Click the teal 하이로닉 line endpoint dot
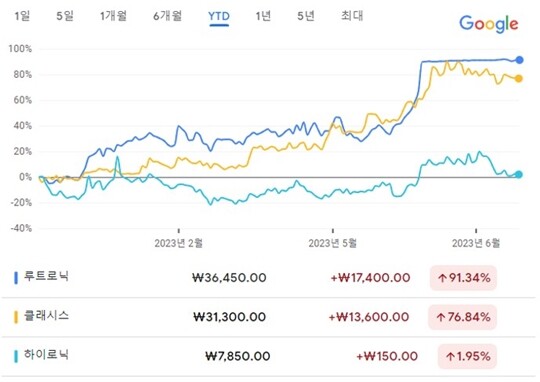This screenshot has width=540, height=382. click(519, 174)
